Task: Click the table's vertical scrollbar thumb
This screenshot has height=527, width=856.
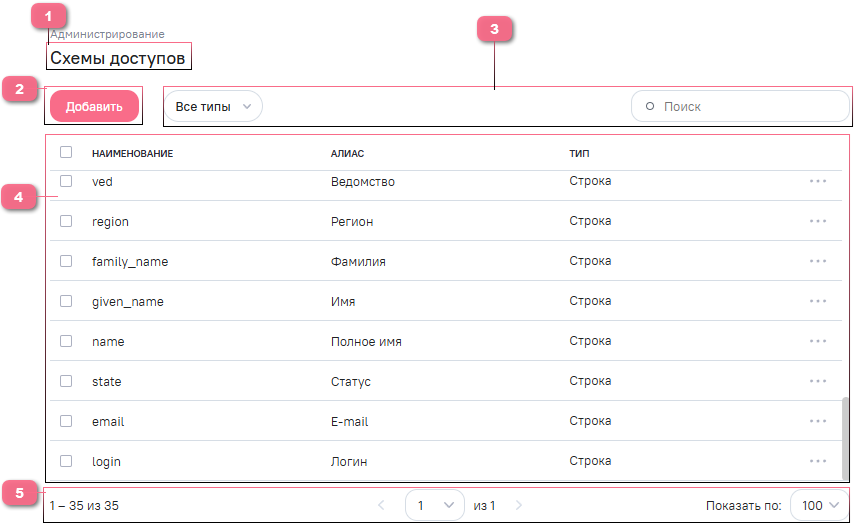Action: [845, 435]
